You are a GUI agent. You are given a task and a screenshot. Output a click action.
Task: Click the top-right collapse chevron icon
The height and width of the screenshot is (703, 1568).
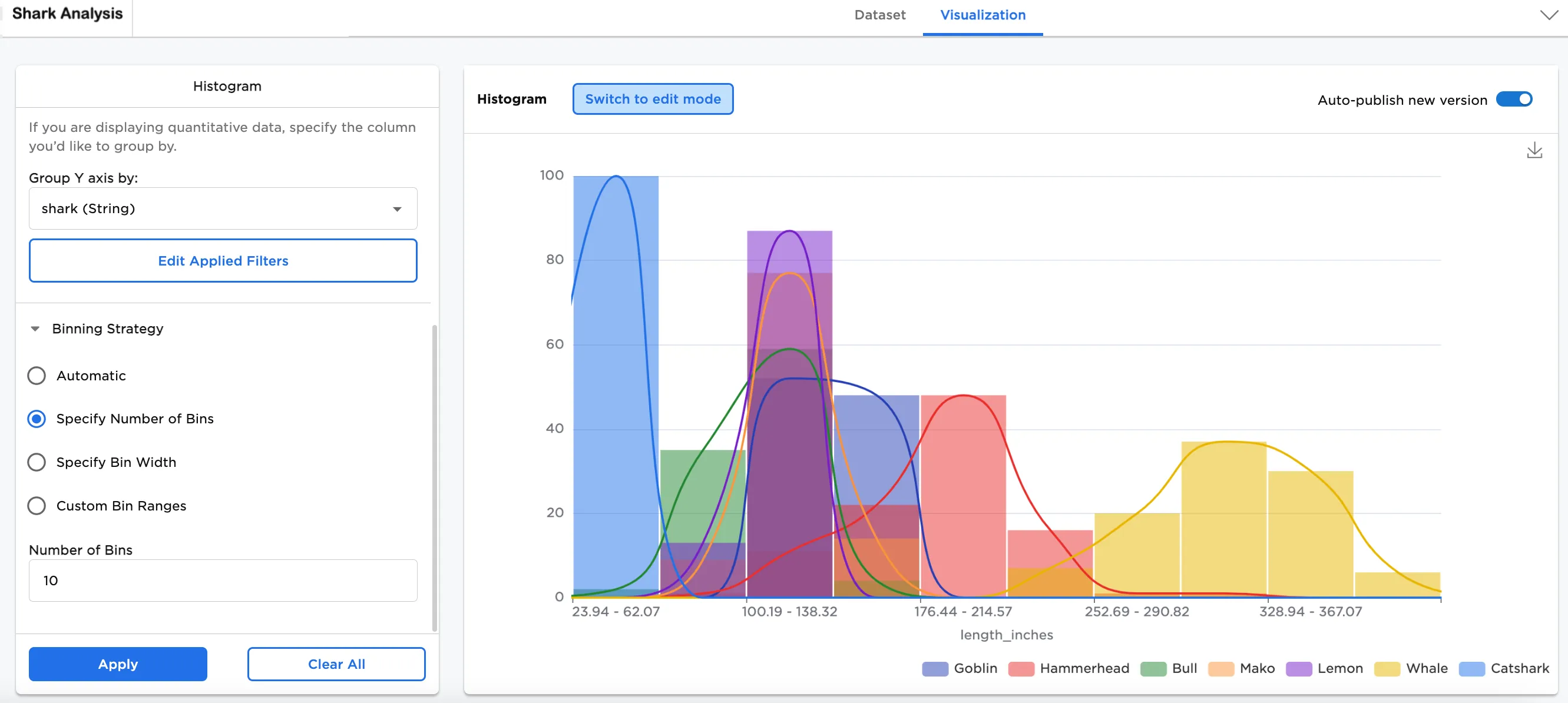pos(1549,15)
